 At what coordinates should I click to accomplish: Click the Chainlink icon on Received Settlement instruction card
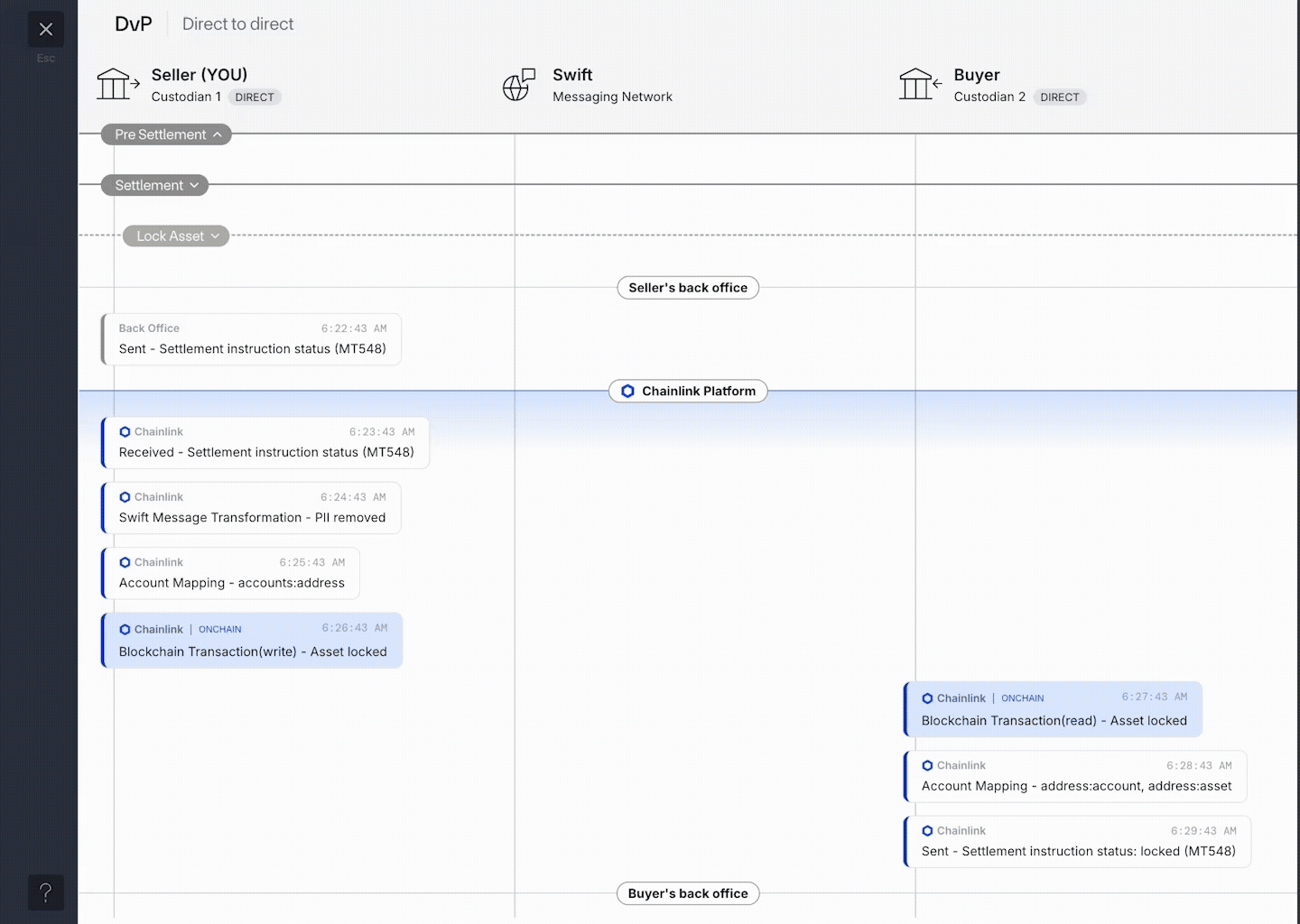pyautogui.click(x=125, y=431)
